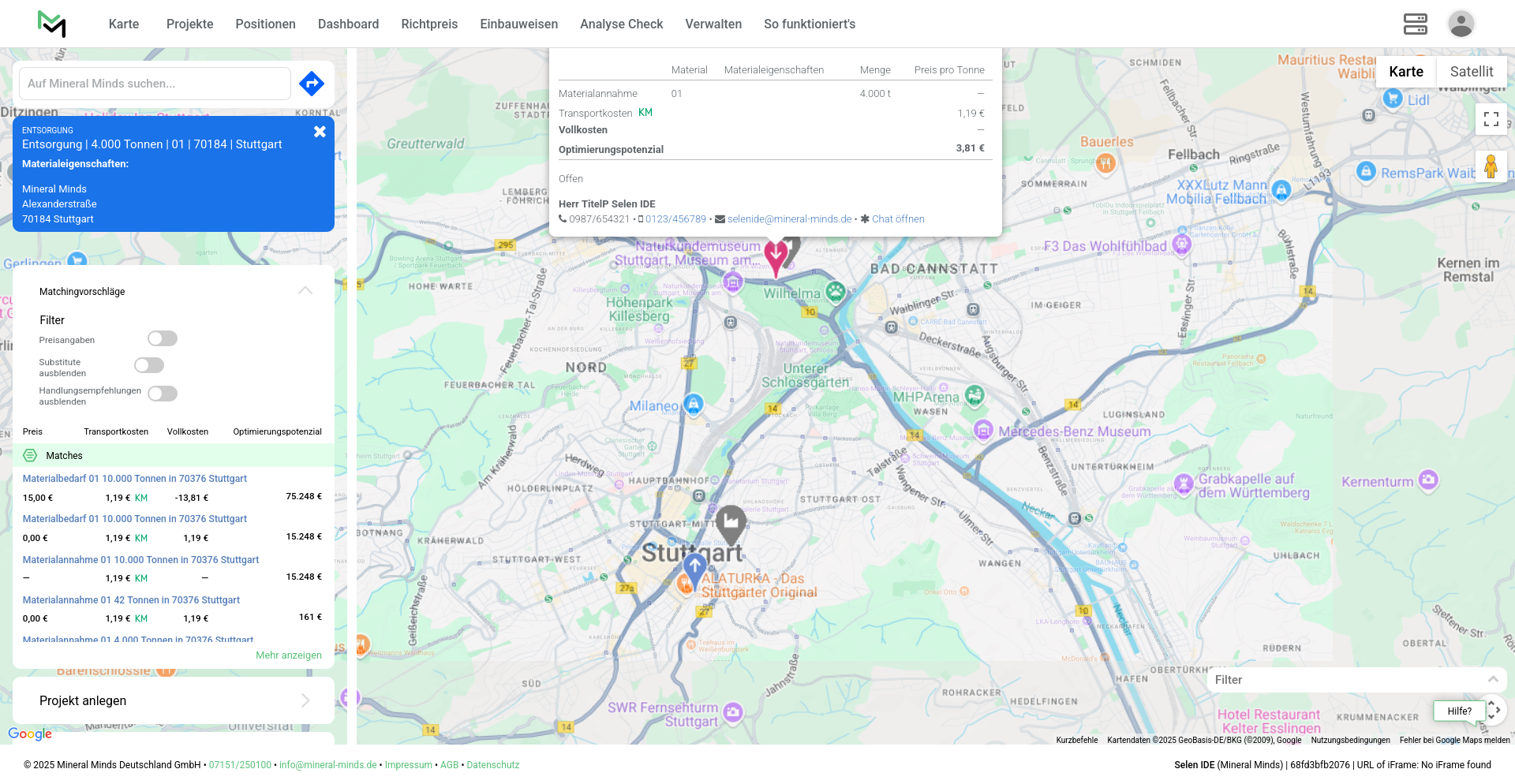The width and height of the screenshot is (1515, 784).
Task: Enable the Preisangaben filter toggle
Action: [x=163, y=338]
